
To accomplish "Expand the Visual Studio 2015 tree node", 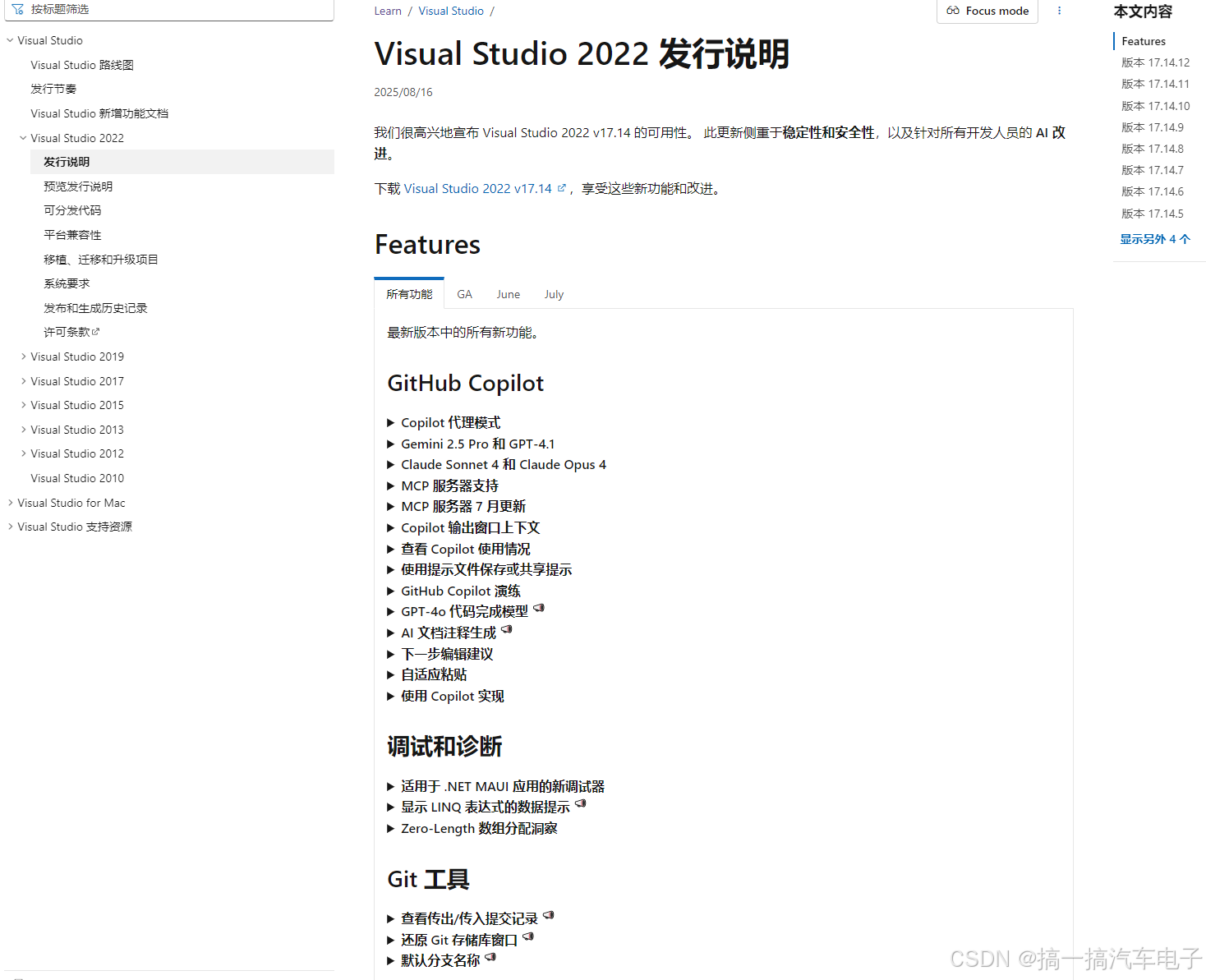I will [23, 405].
